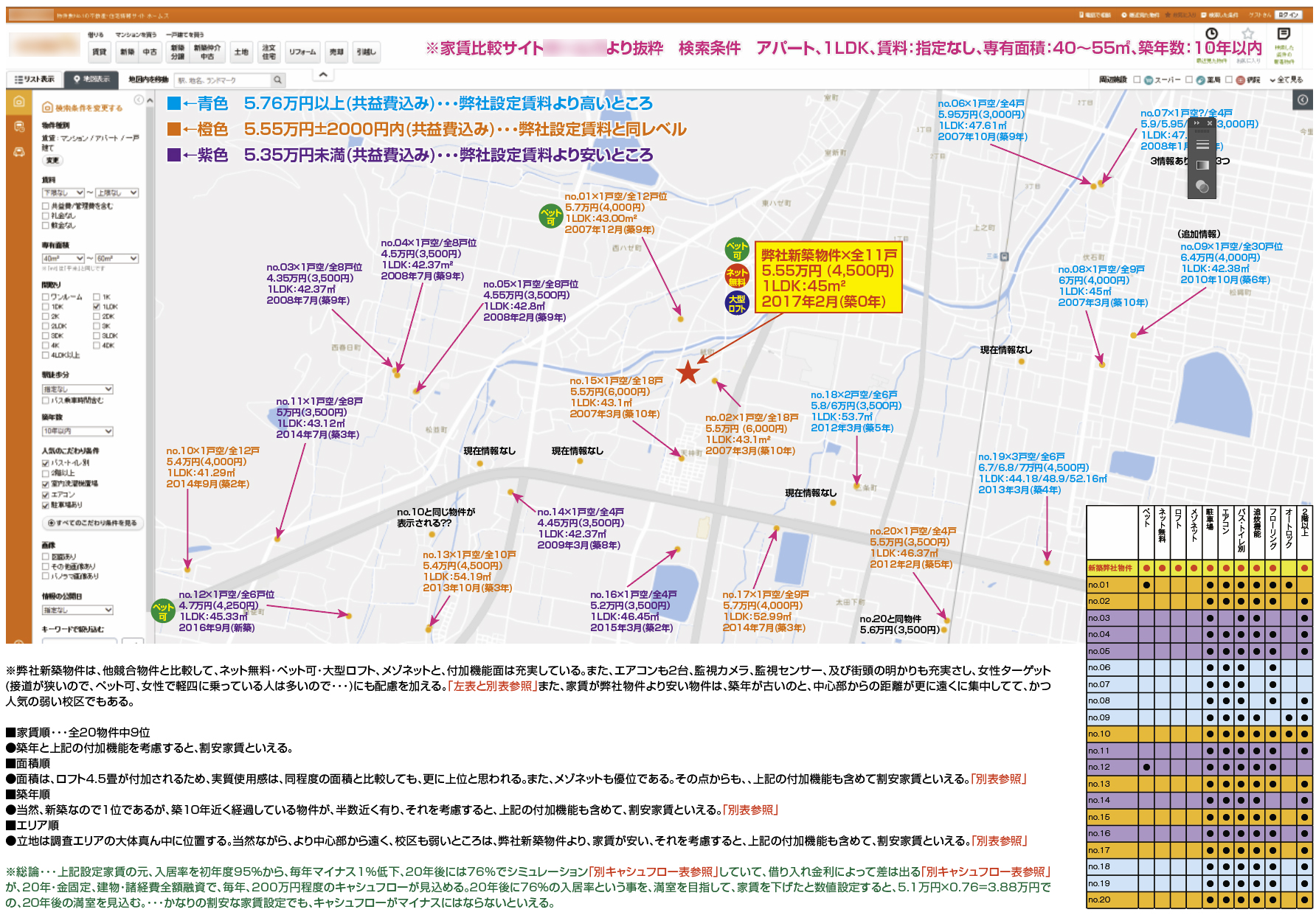Open 賃貸 rental menu
1316x915 pixels.
point(99,52)
